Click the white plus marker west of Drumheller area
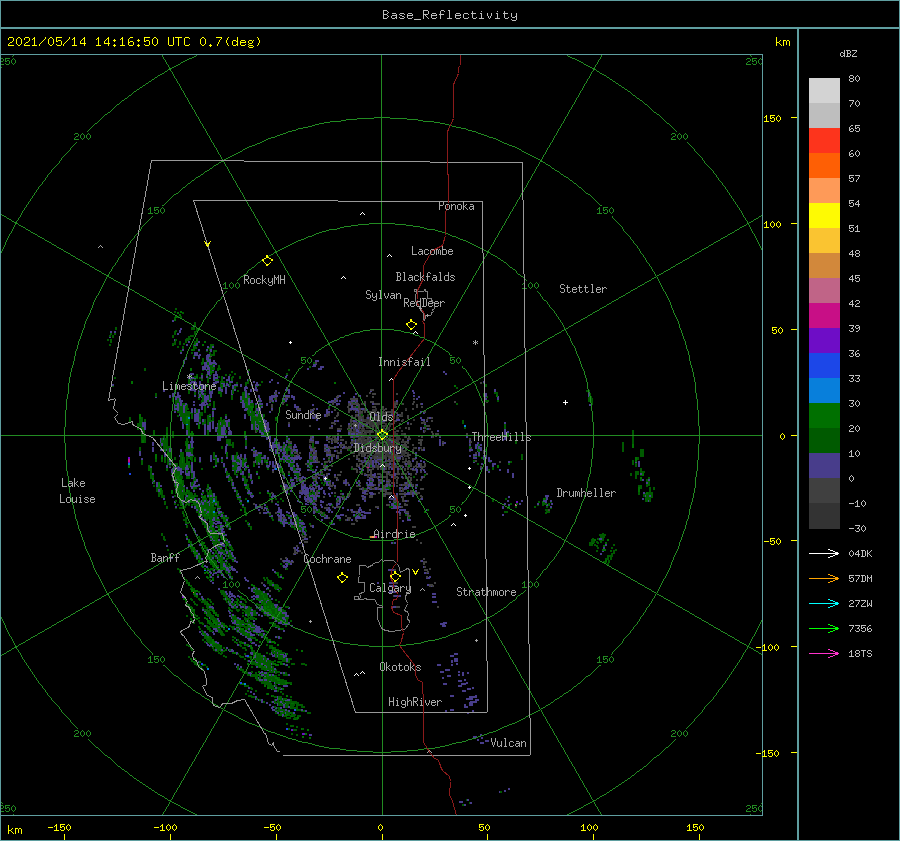The width and height of the screenshot is (900, 841). 565,402
